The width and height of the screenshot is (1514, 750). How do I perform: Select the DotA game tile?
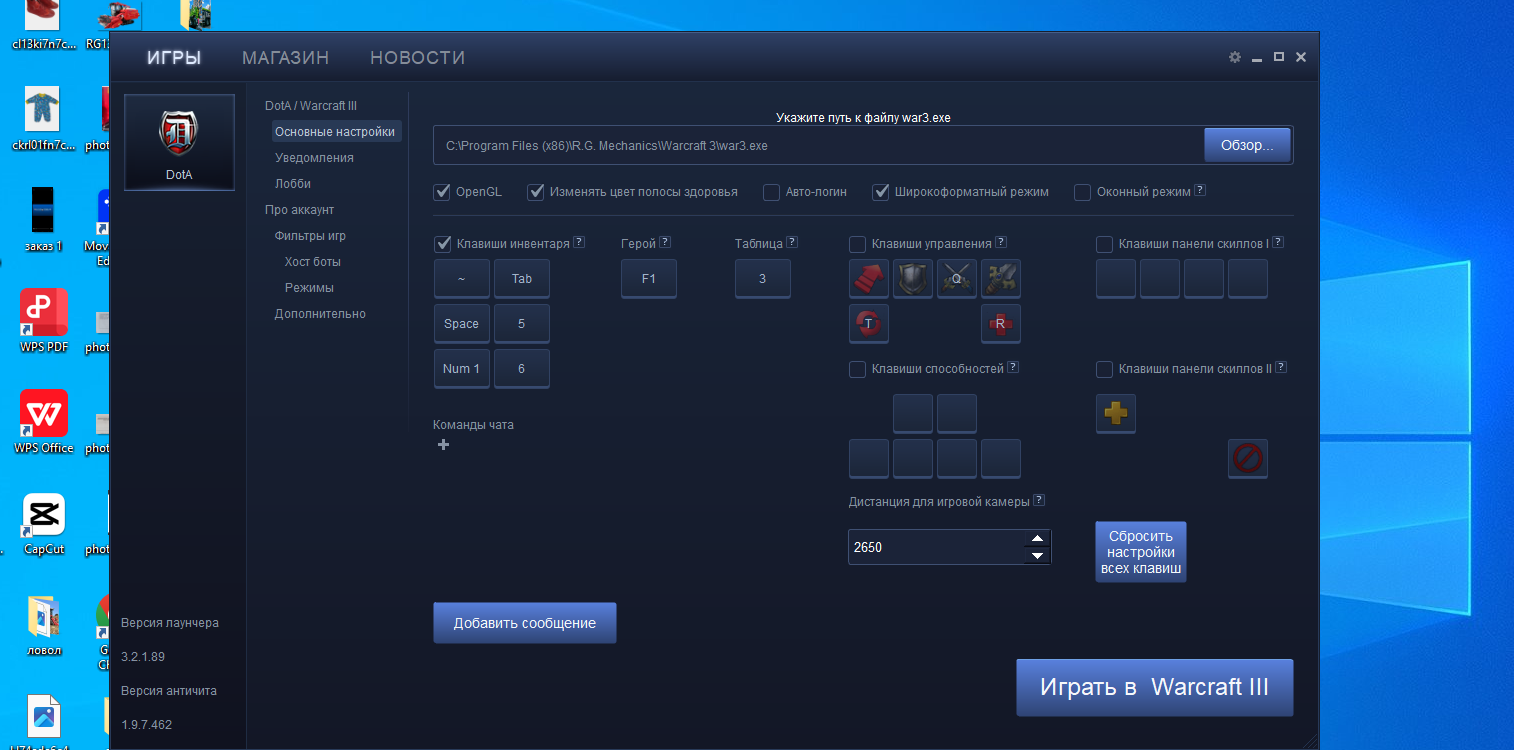[179, 142]
